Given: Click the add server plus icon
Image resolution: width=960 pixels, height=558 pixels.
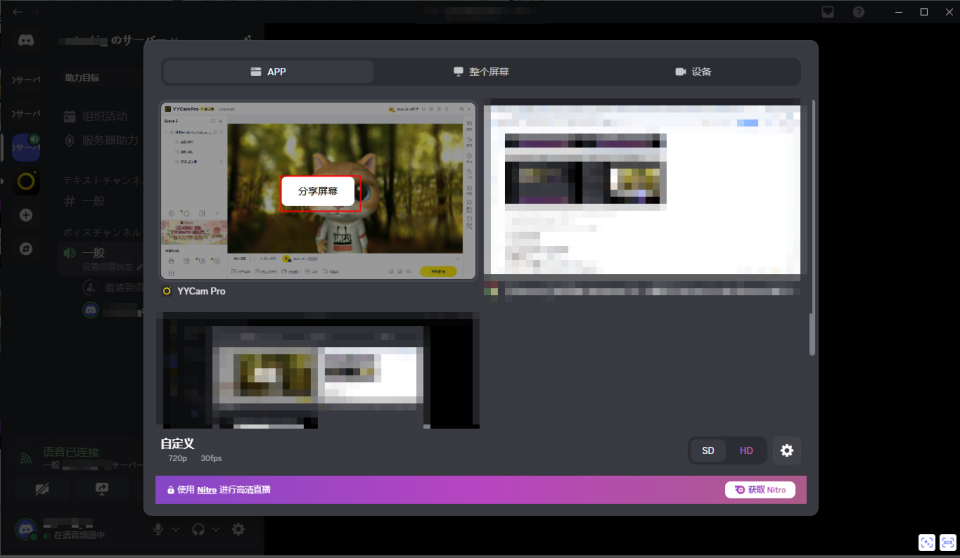Looking at the screenshot, I should click(26, 215).
